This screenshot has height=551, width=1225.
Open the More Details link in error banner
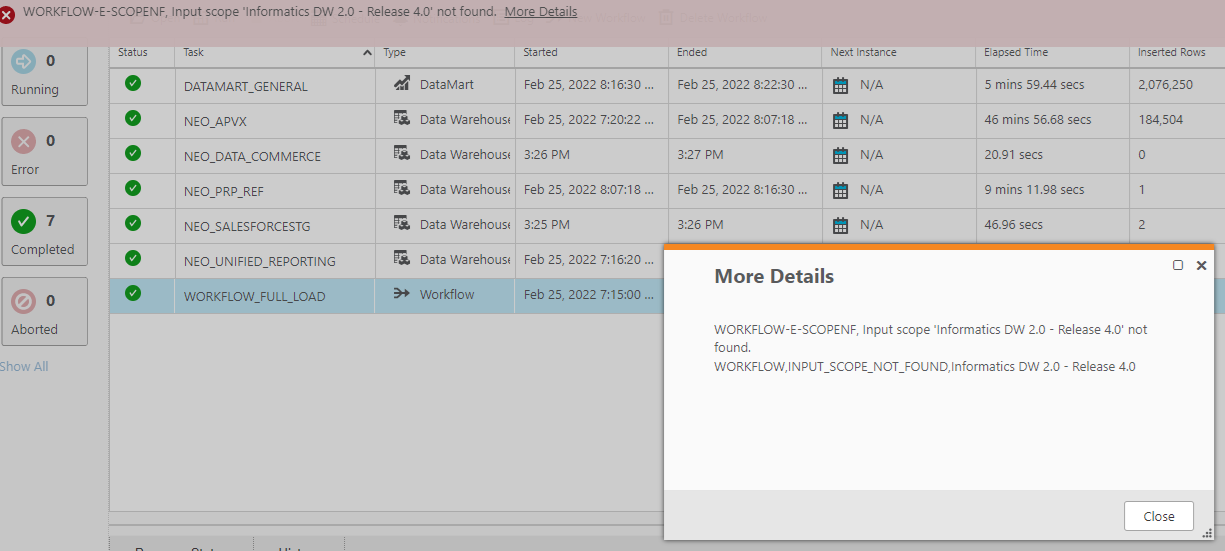click(x=540, y=12)
